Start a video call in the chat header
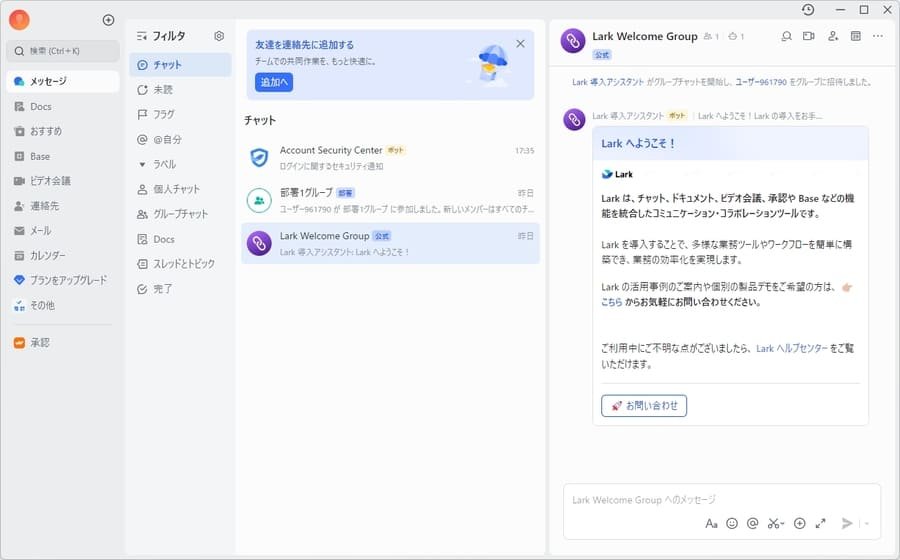 coord(809,36)
